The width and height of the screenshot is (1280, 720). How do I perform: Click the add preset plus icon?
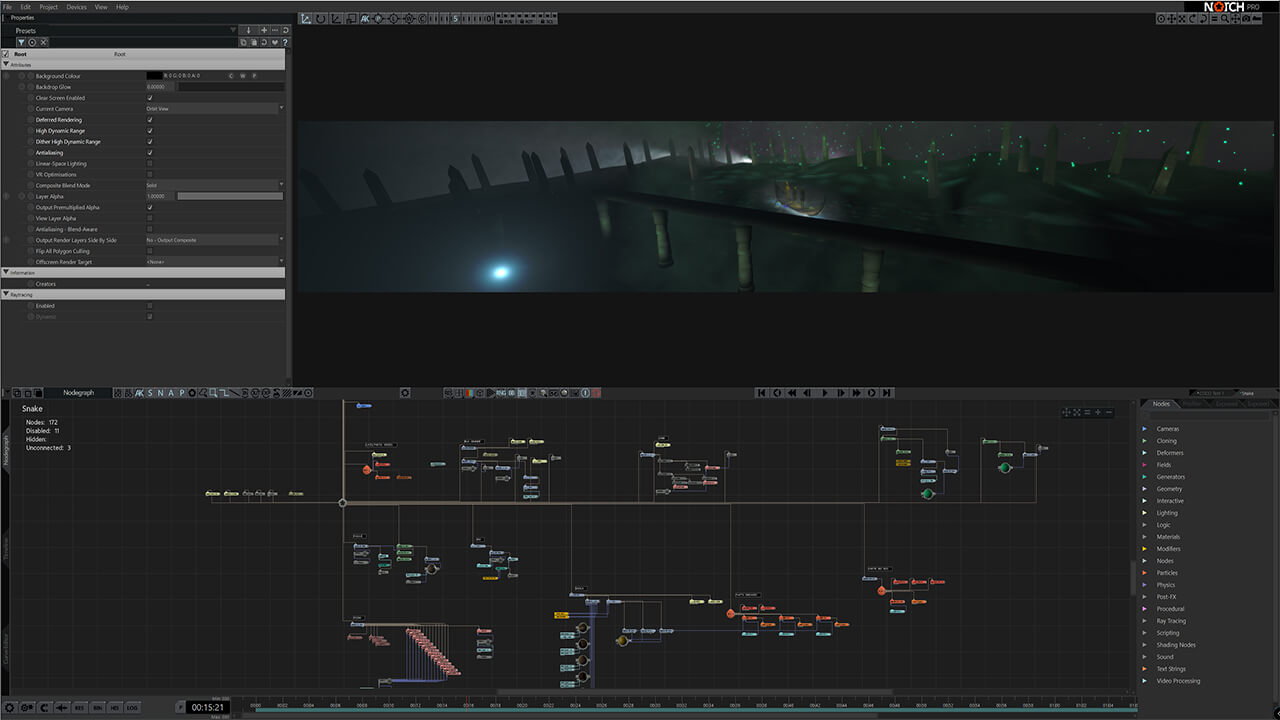click(x=264, y=30)
